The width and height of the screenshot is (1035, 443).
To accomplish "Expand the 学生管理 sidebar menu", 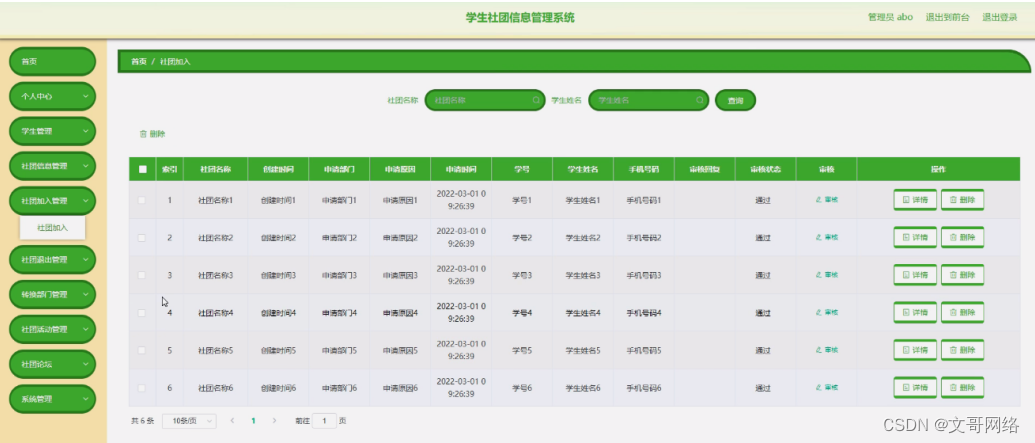I will (52, 131).
